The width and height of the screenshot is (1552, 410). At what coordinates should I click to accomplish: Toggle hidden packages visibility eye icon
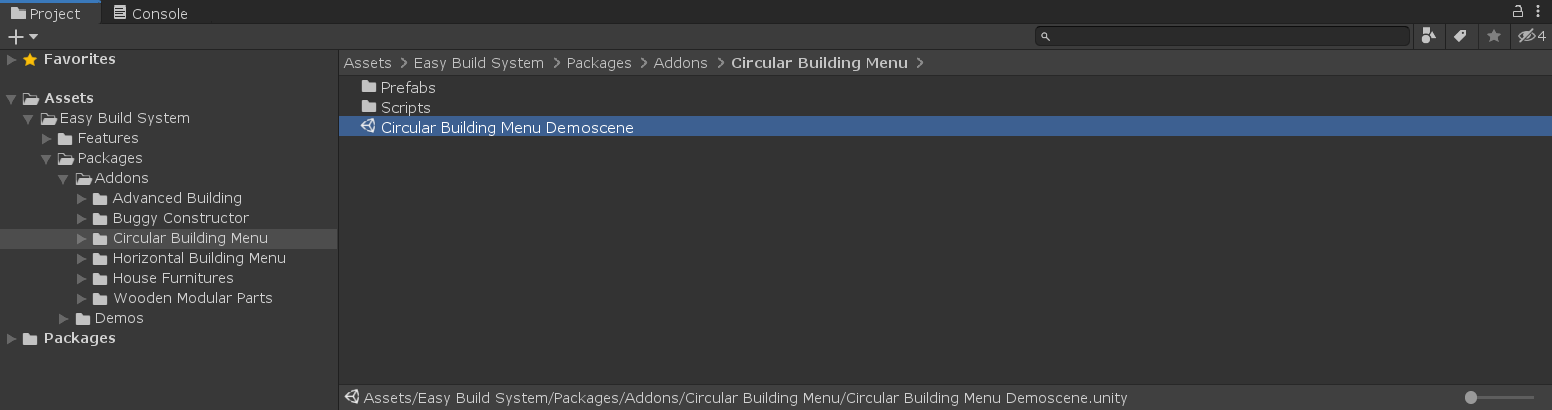coord(1530,36)
